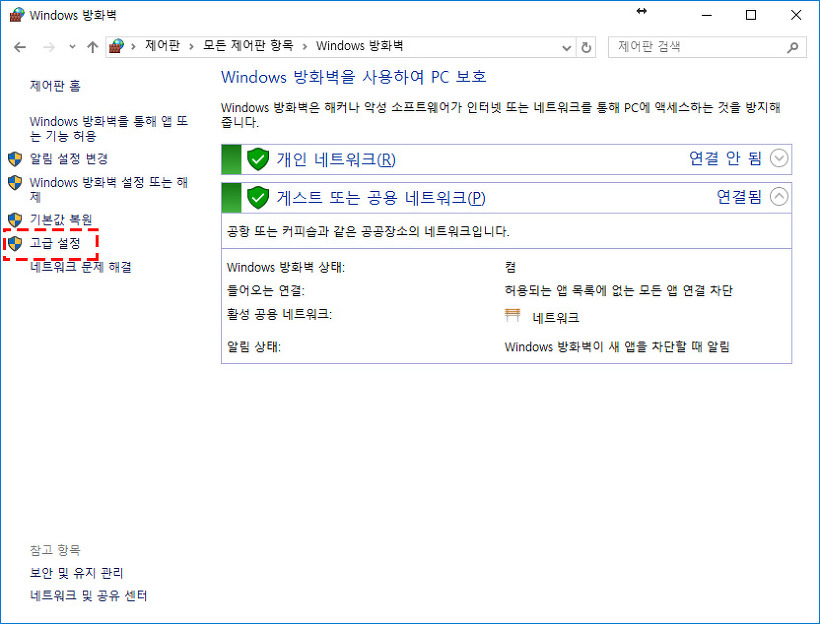The image size is (820, 624).
Task: Click 기본값 복원 link
Action: click(x=61, y=220)
